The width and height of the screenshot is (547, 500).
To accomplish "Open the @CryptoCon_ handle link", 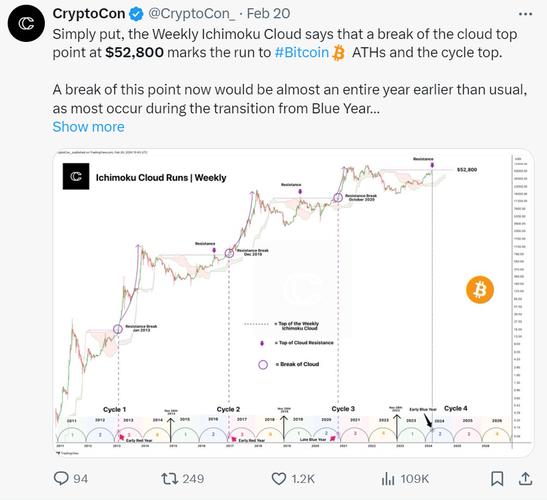I will tap(192, 14).
